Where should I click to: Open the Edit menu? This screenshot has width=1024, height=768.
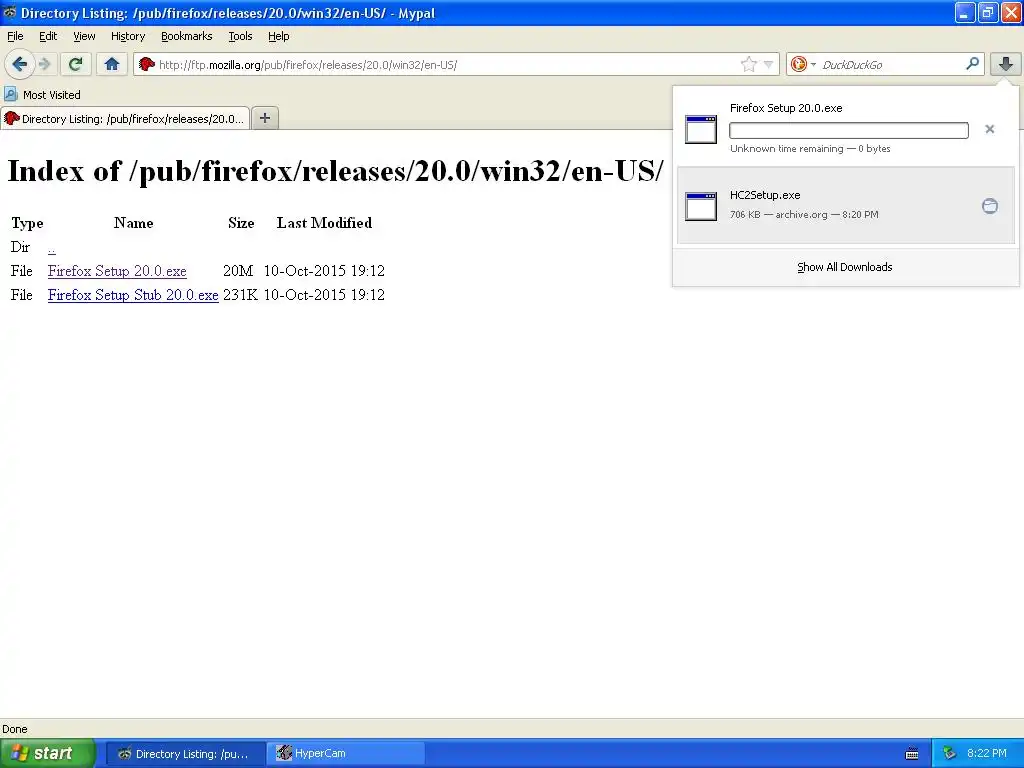click(x=48, y=36)
